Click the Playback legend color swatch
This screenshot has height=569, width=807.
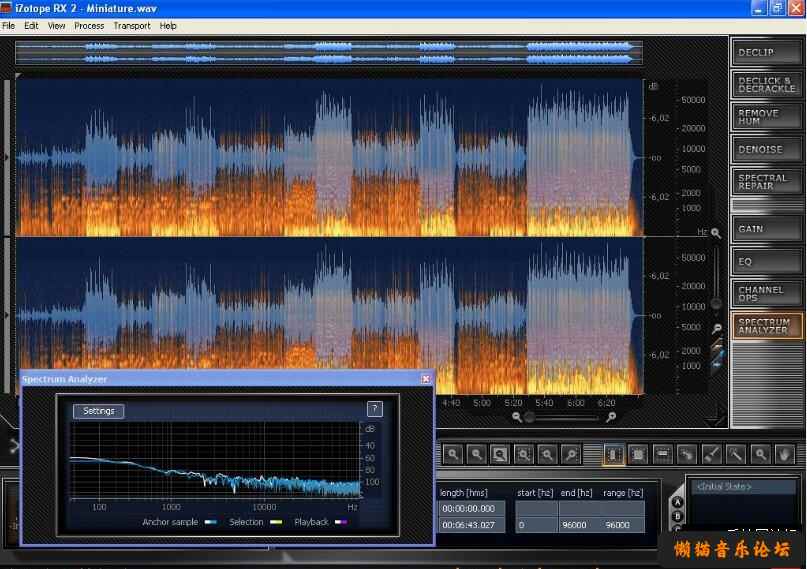tap(341, 522)
